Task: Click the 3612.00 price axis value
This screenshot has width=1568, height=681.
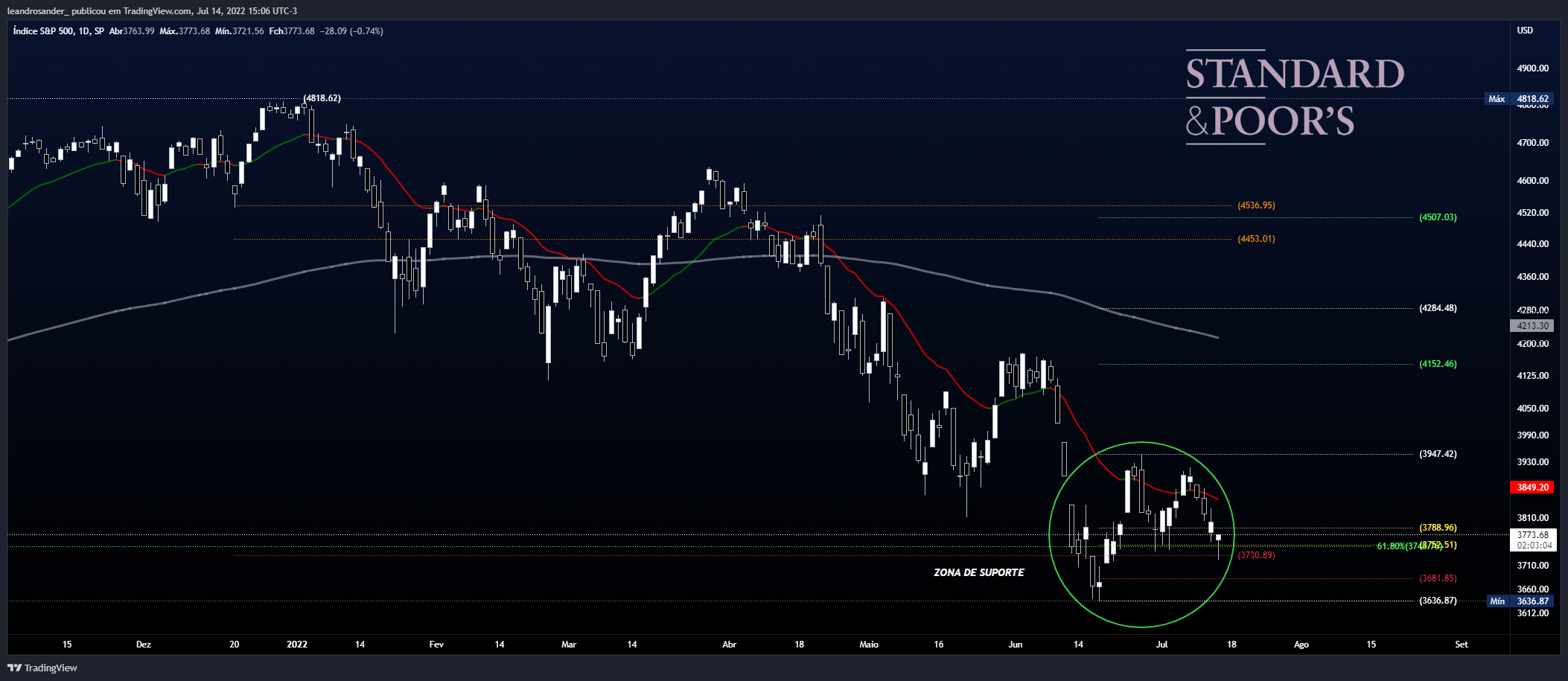Action: 1532,613
